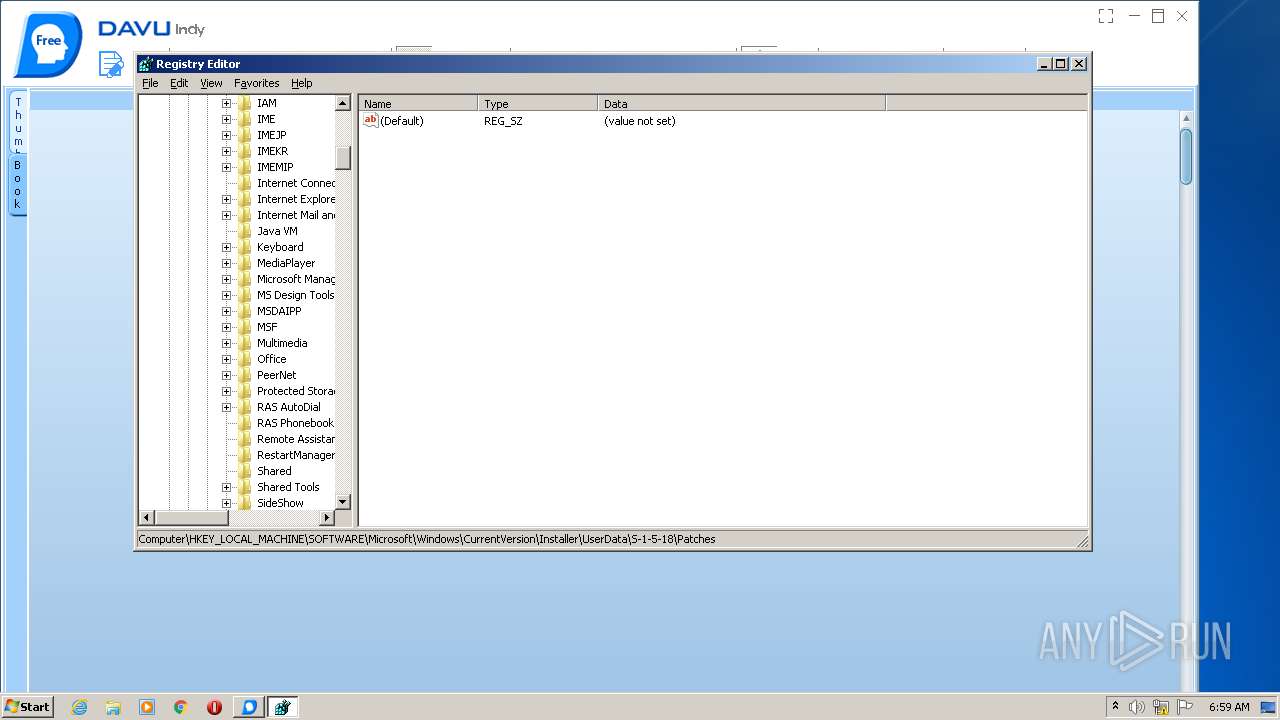Launch Internet Explorer from taskbar
This screenshot has width=1280, height=720.
click(79, 707)
